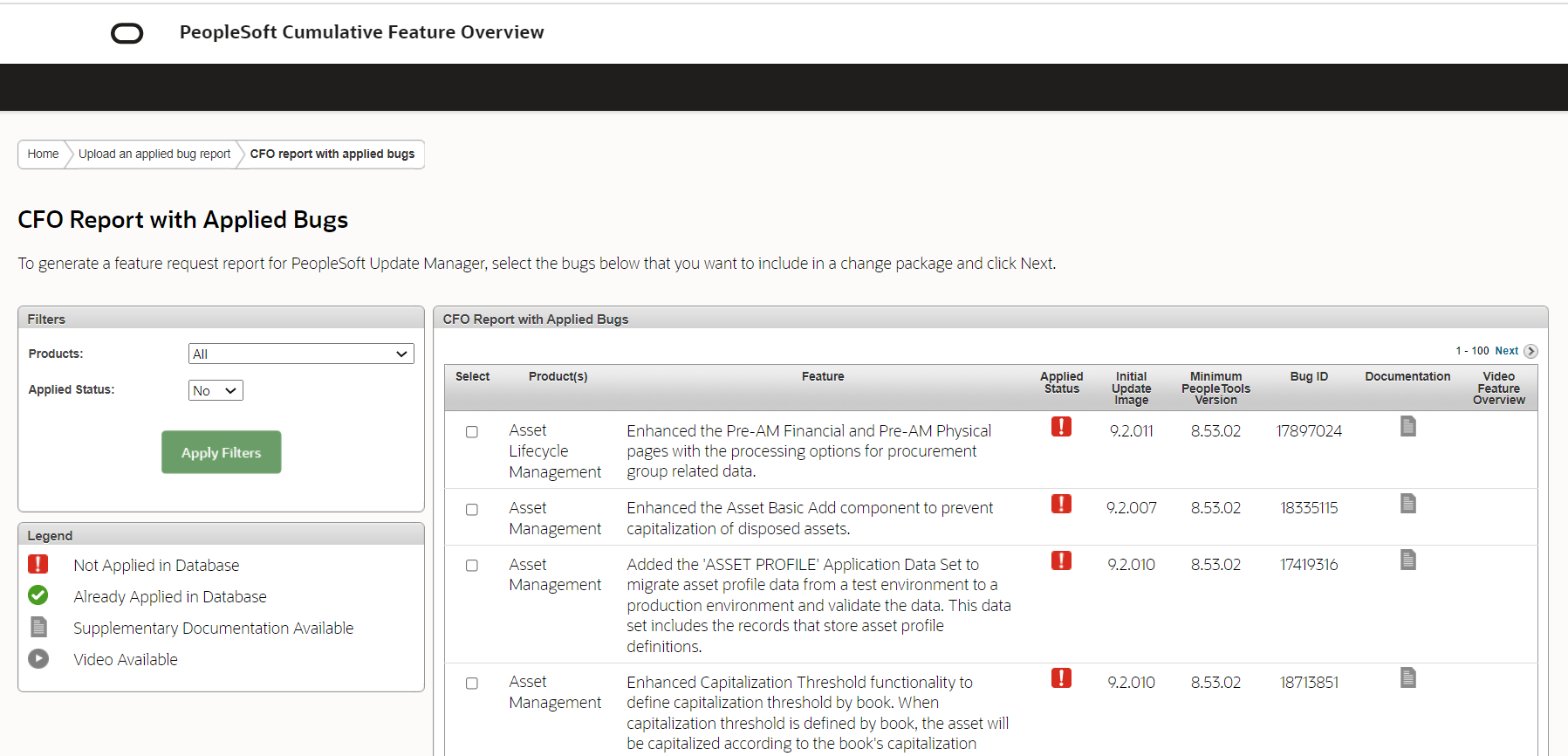The image size is (1568, 756).
Task: Click Initial Update Image column header
Action: point(1132,388)
